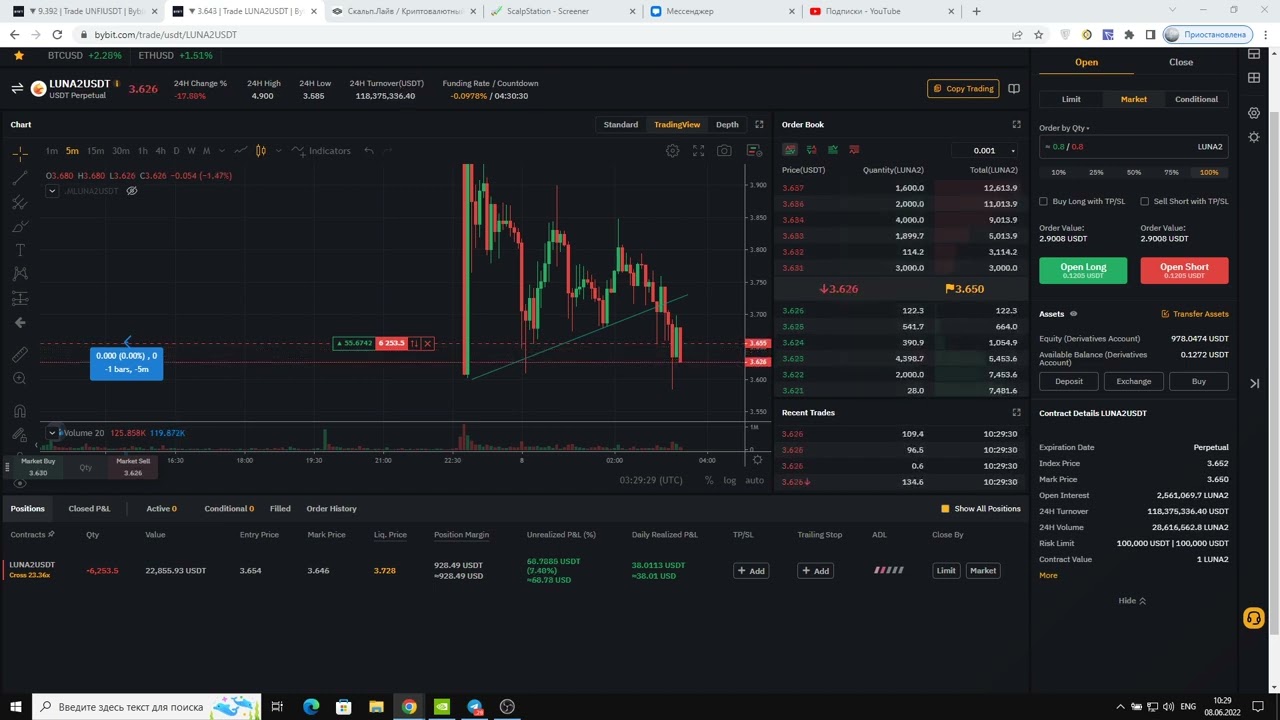Screen dimensions: 1280x720
Task: Undo the last chart action
Action: [x=369, y=151]
